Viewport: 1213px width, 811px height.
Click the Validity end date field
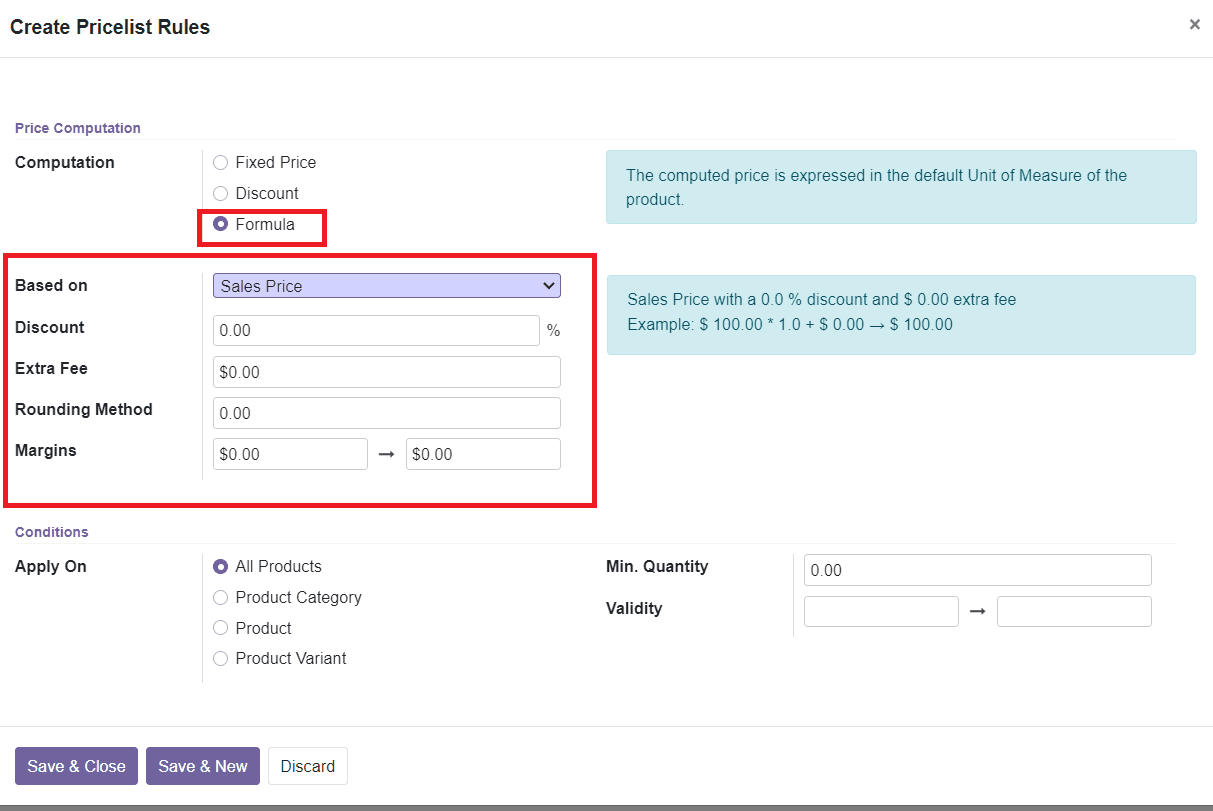(x=1074, y=610)
